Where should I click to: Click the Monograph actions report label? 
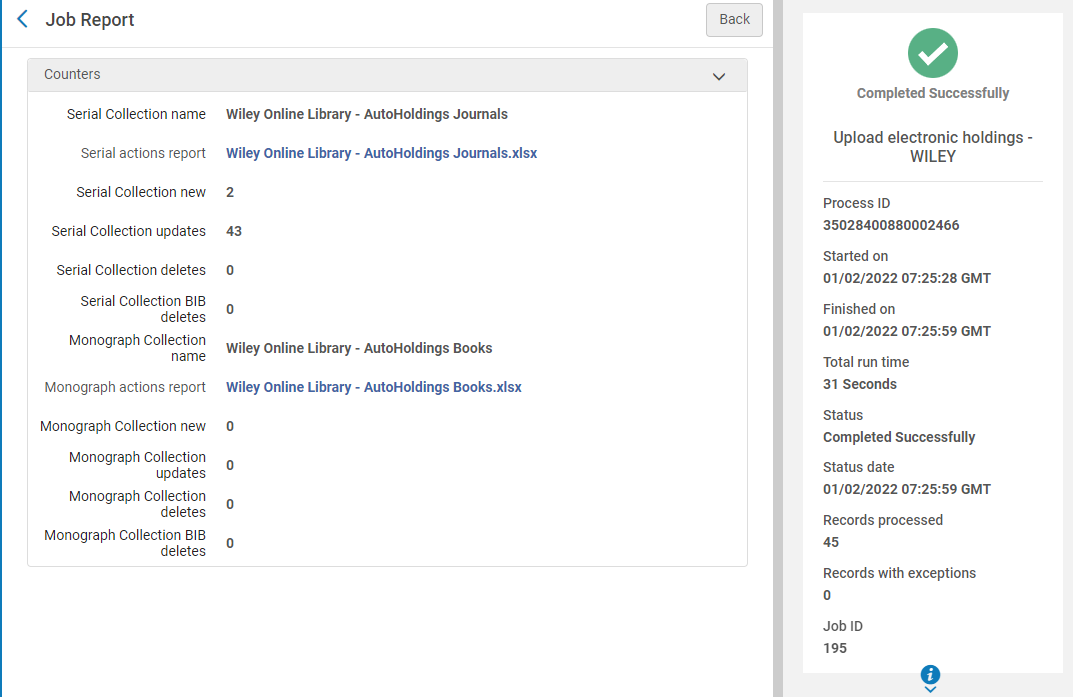click(x=125, y=387)
